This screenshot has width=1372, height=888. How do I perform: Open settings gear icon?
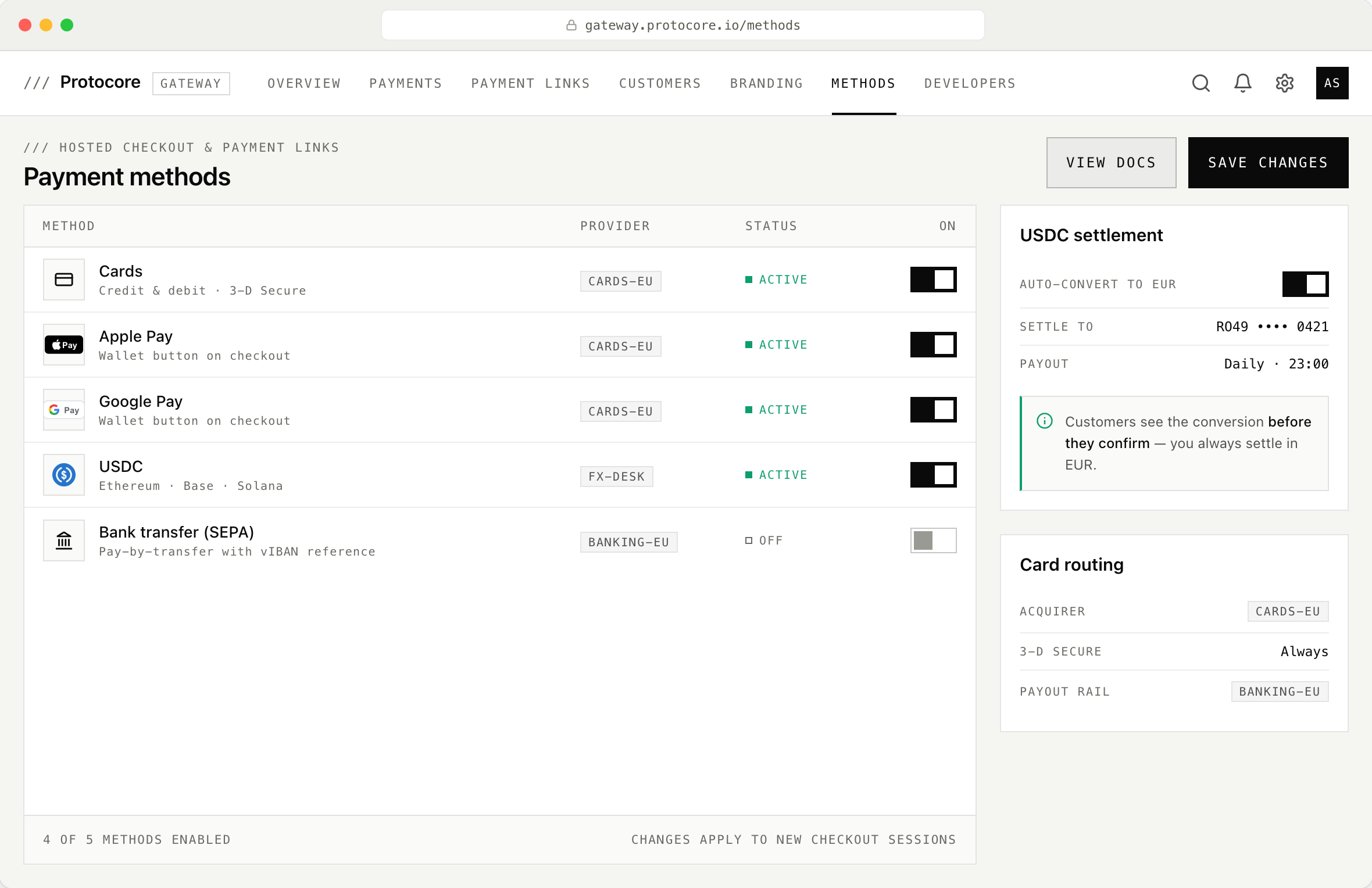pos(1284,83)
